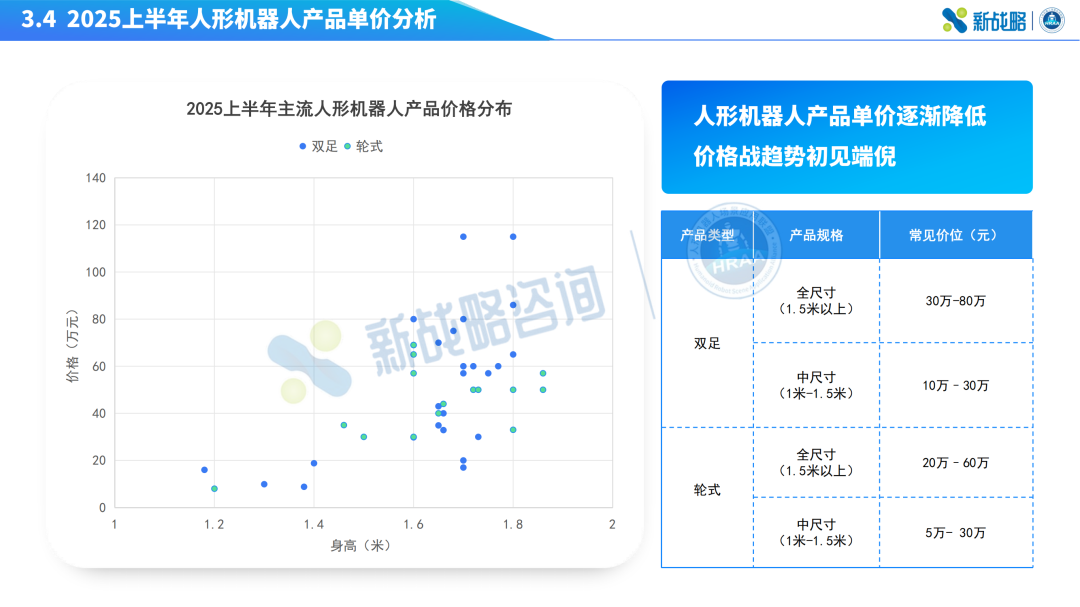
Task: Click the teal 轮式 legend marker
Action: point(347,146)
